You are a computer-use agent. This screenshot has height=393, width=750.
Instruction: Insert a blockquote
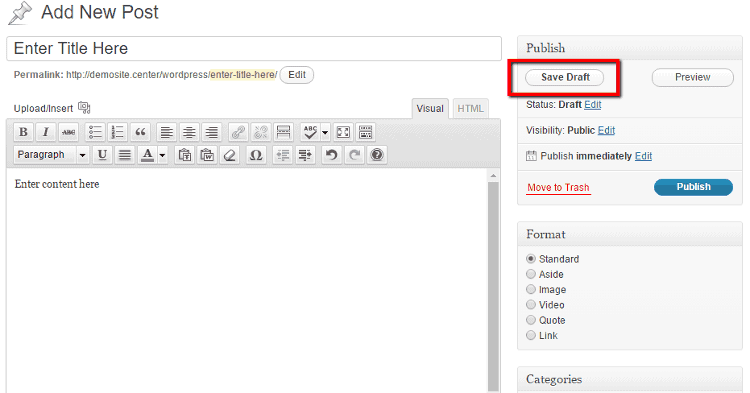click(140, 132)
